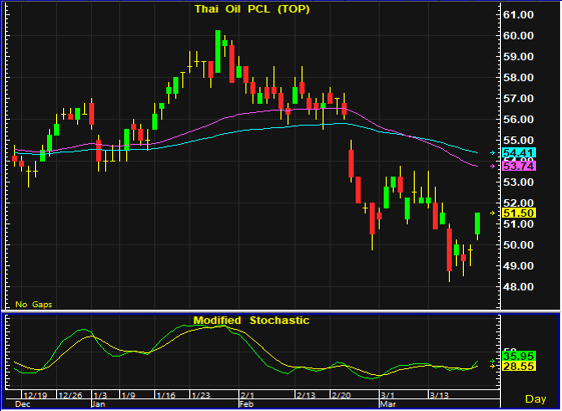
Task: Click the 2/13 date label
Action: [306, 395]
